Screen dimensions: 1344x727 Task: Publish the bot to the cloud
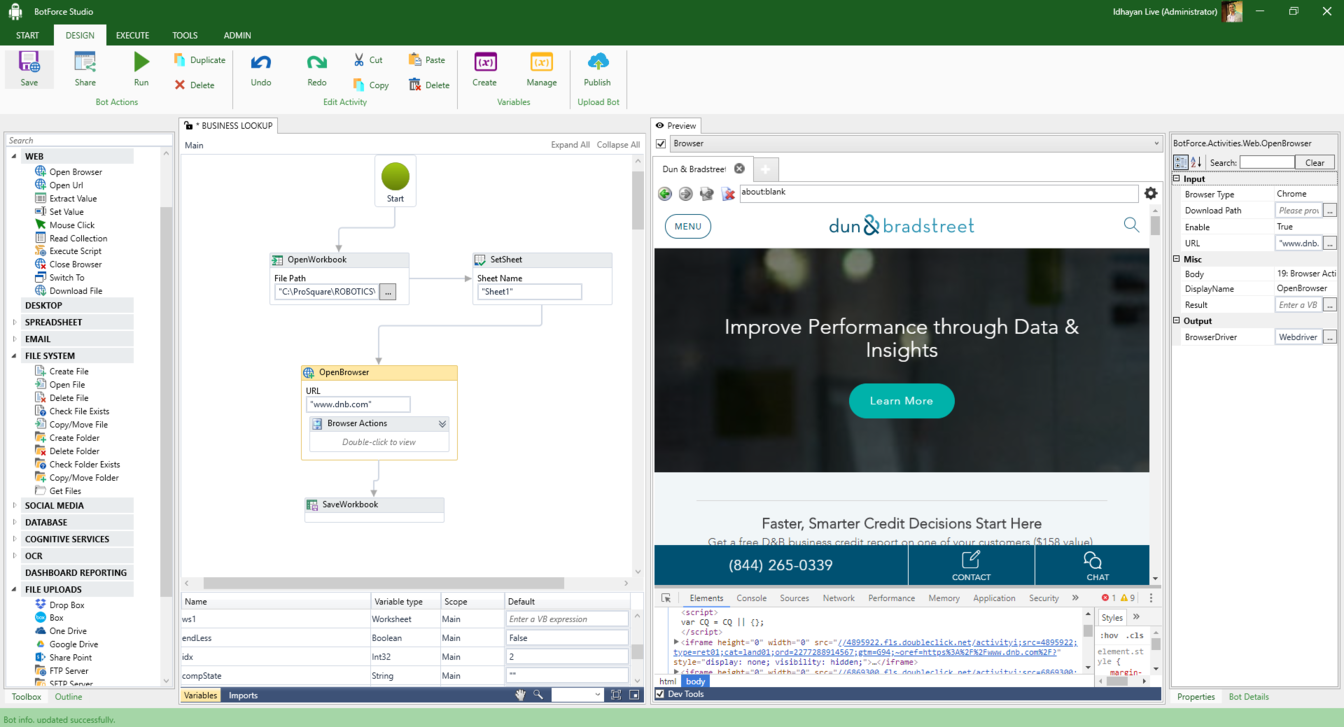tap(597, 69)
